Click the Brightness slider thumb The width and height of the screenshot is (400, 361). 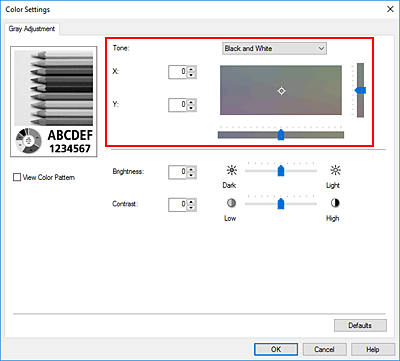click(x=281, y=170)
